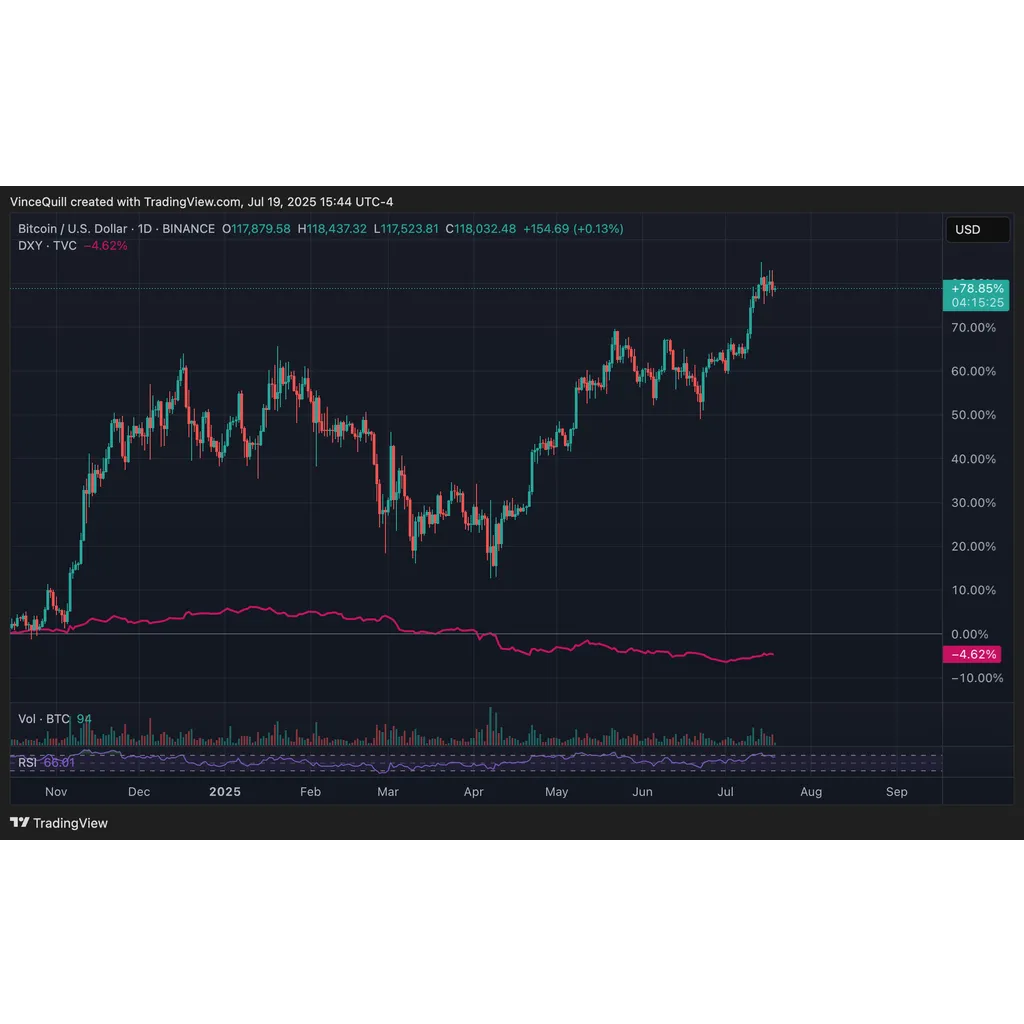Click the 0.00% axis label
This screenshot has height=1024, width=1024.
pyautogui.click(x=970, y=634)
